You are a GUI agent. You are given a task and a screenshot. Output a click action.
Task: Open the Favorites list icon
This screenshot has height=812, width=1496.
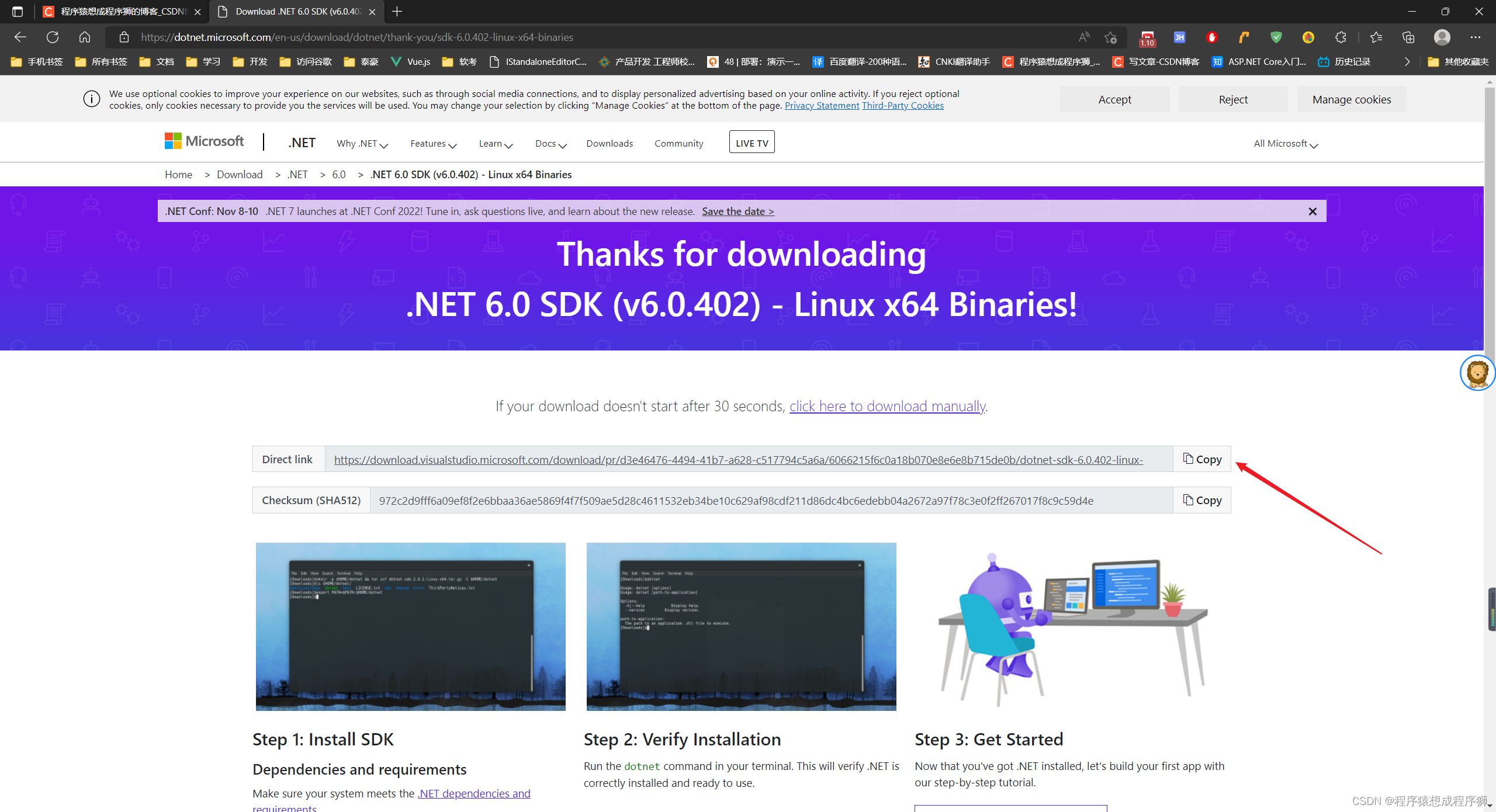click(1376, 37)
